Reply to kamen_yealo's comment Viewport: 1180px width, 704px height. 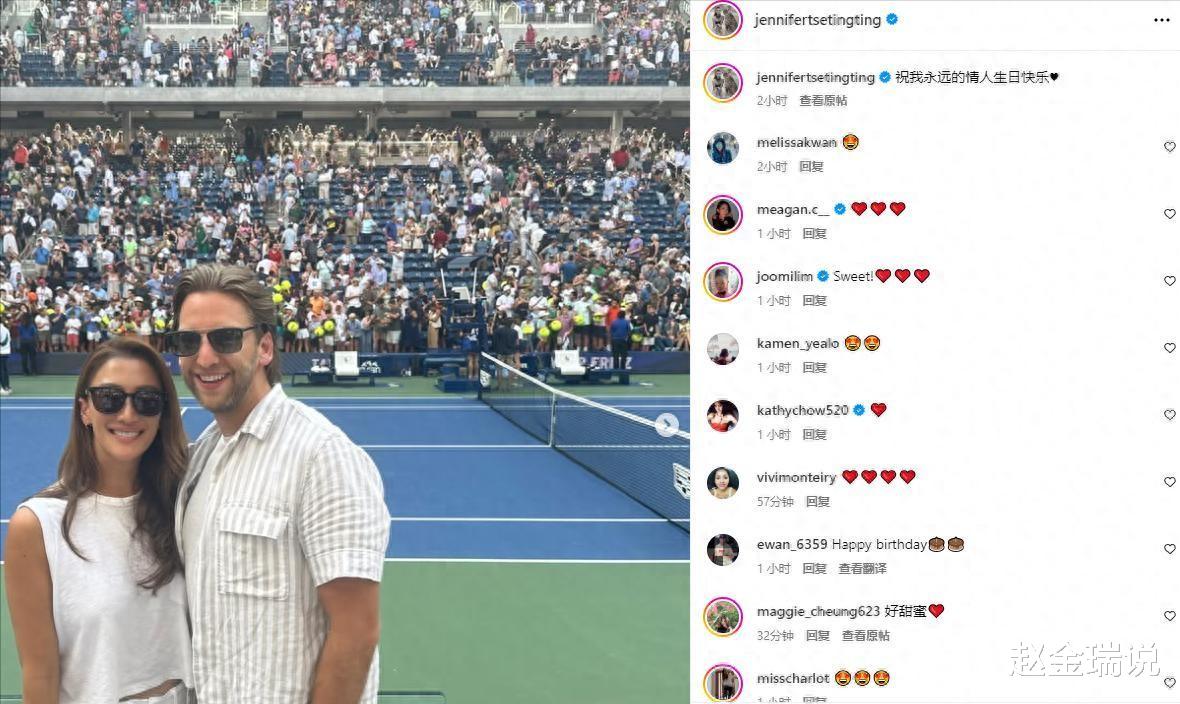click(814, 367)
